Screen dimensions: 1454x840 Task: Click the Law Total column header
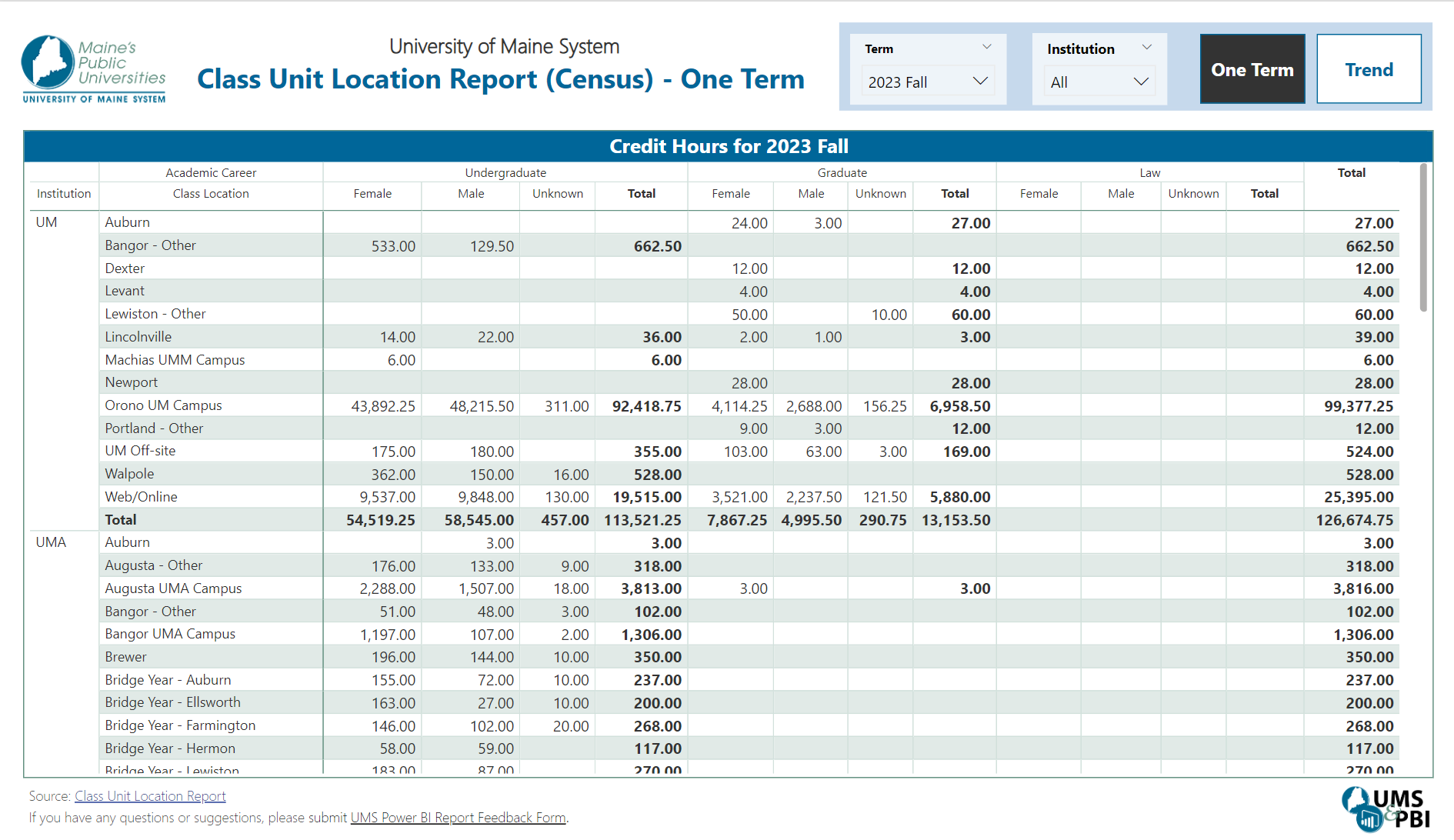[1265, 194]
